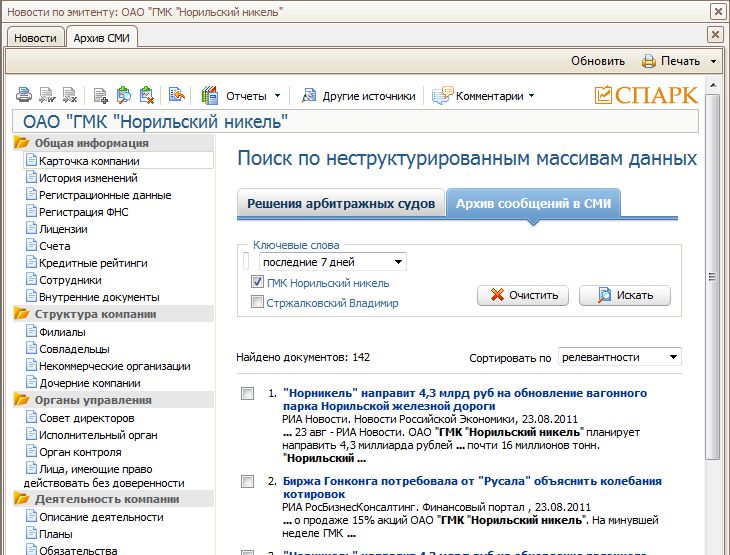Switch to the Новости tab
The height and width of the screenshot is (555, 730).
(x=35, y=37)
